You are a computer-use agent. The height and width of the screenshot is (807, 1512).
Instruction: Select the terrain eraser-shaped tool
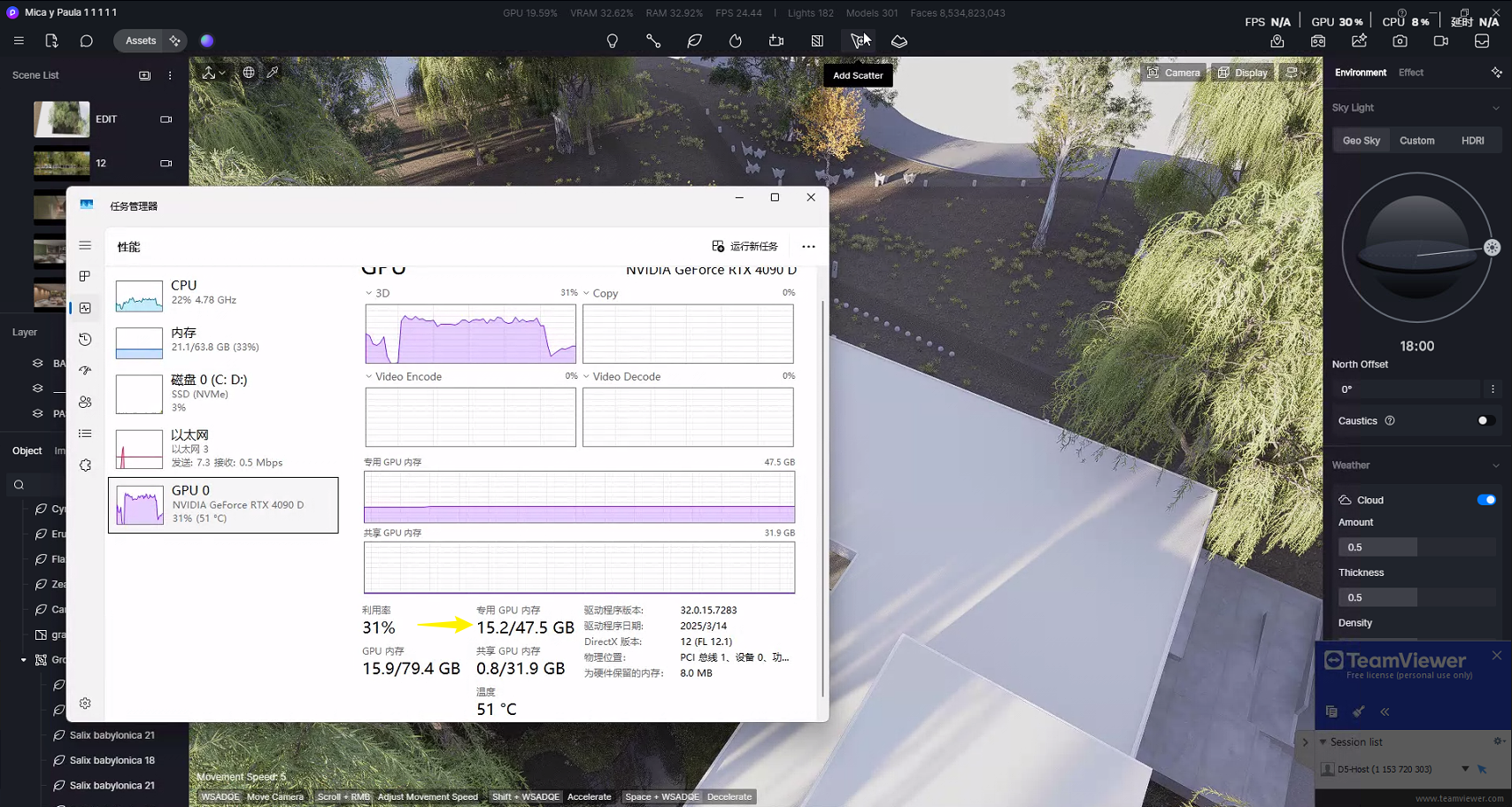899,41
